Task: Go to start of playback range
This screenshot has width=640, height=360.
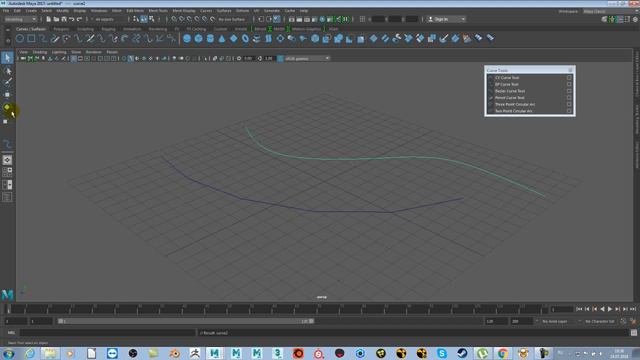Action: pos(579,309)
